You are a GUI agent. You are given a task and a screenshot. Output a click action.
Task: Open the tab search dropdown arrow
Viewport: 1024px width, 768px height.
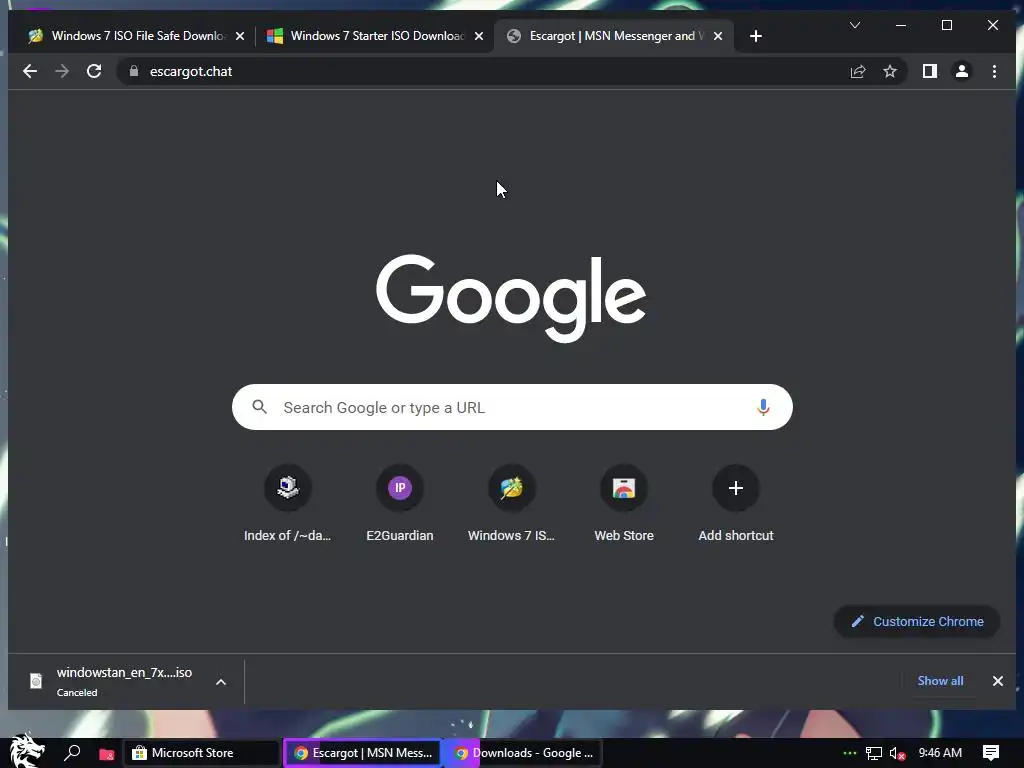855,25
